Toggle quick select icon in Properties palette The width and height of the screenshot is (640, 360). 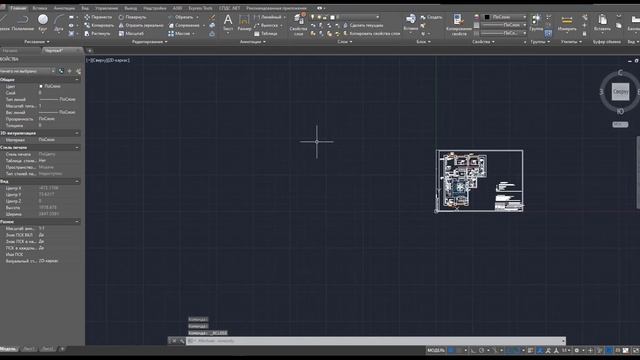click(78, 71)
